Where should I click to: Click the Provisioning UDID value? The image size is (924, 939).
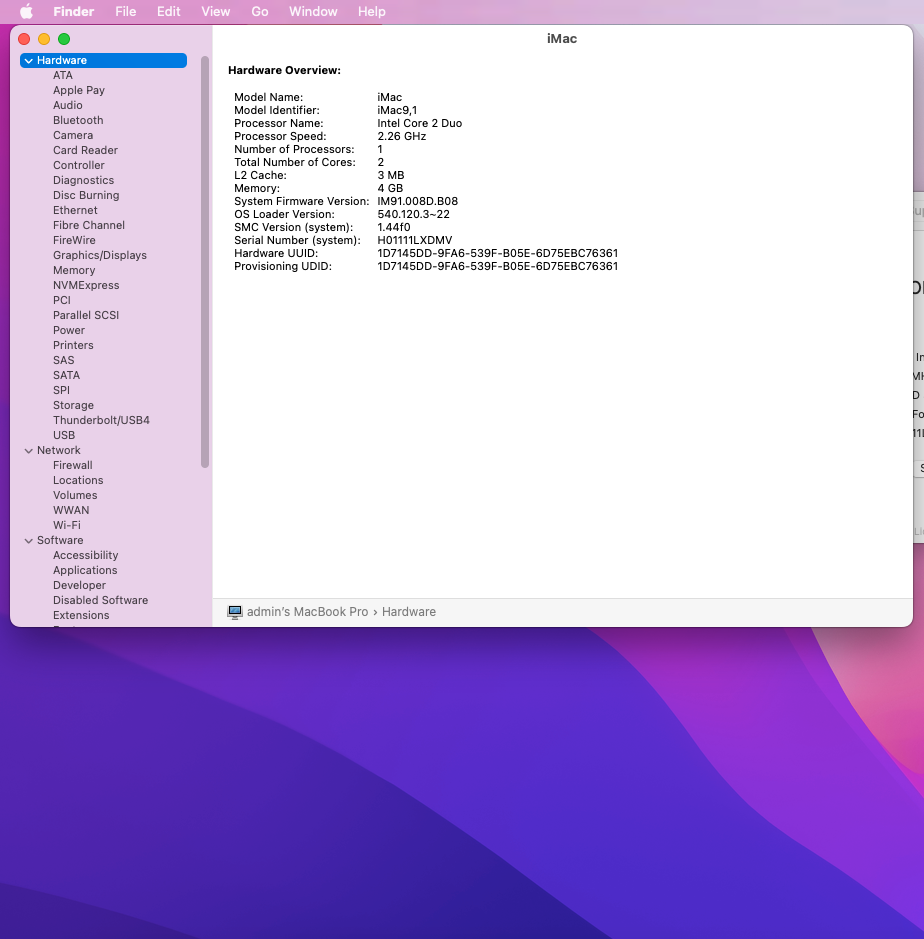click(x=498, y=266)
